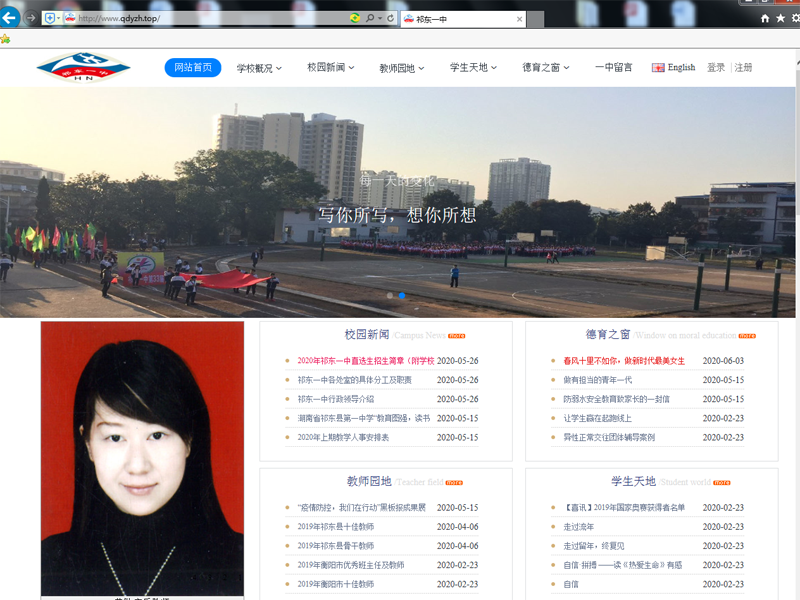Click the teacher portrait photo

click(142, 458)
